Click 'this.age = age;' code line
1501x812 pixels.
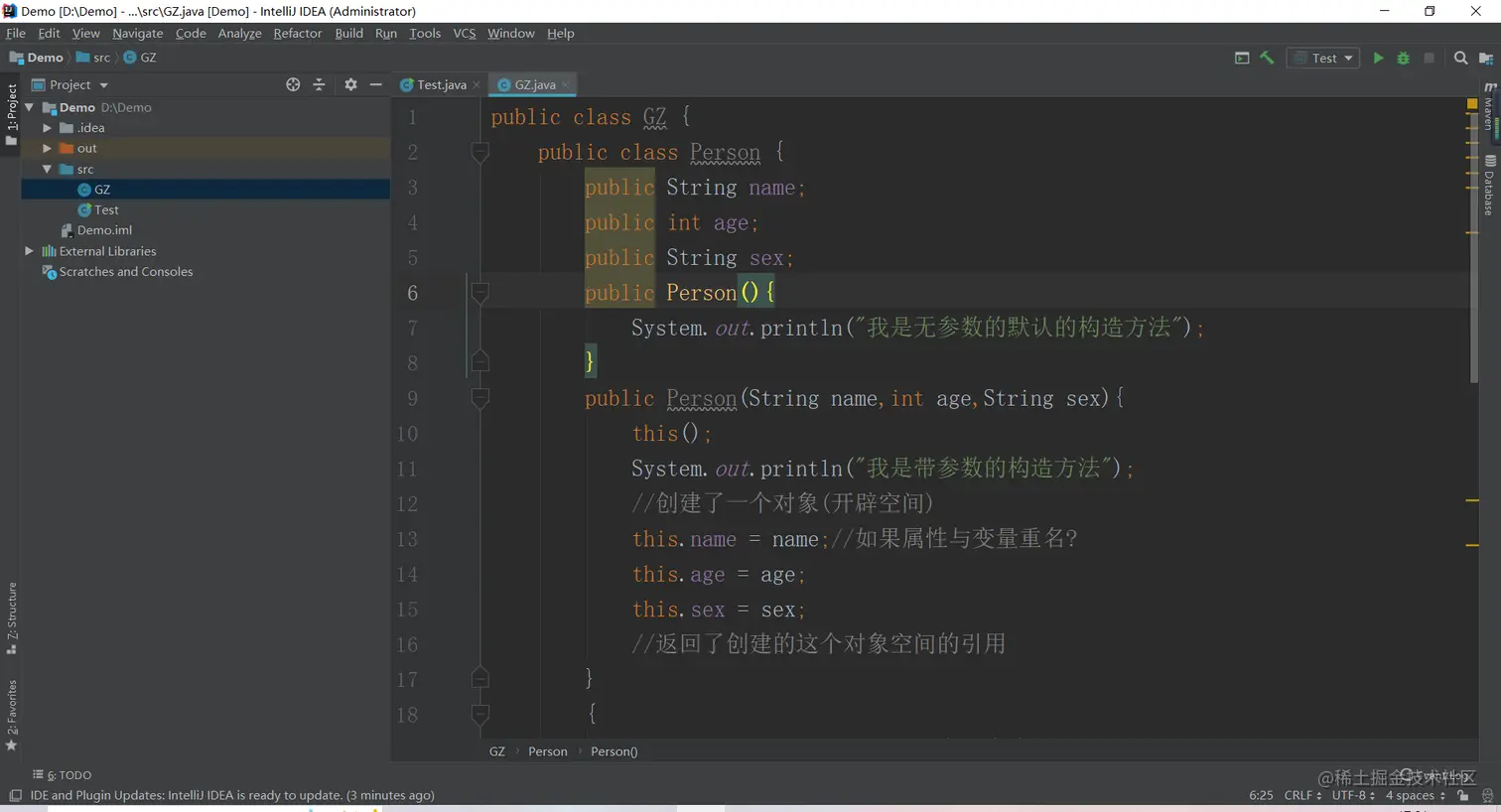[x=719, y=575]
